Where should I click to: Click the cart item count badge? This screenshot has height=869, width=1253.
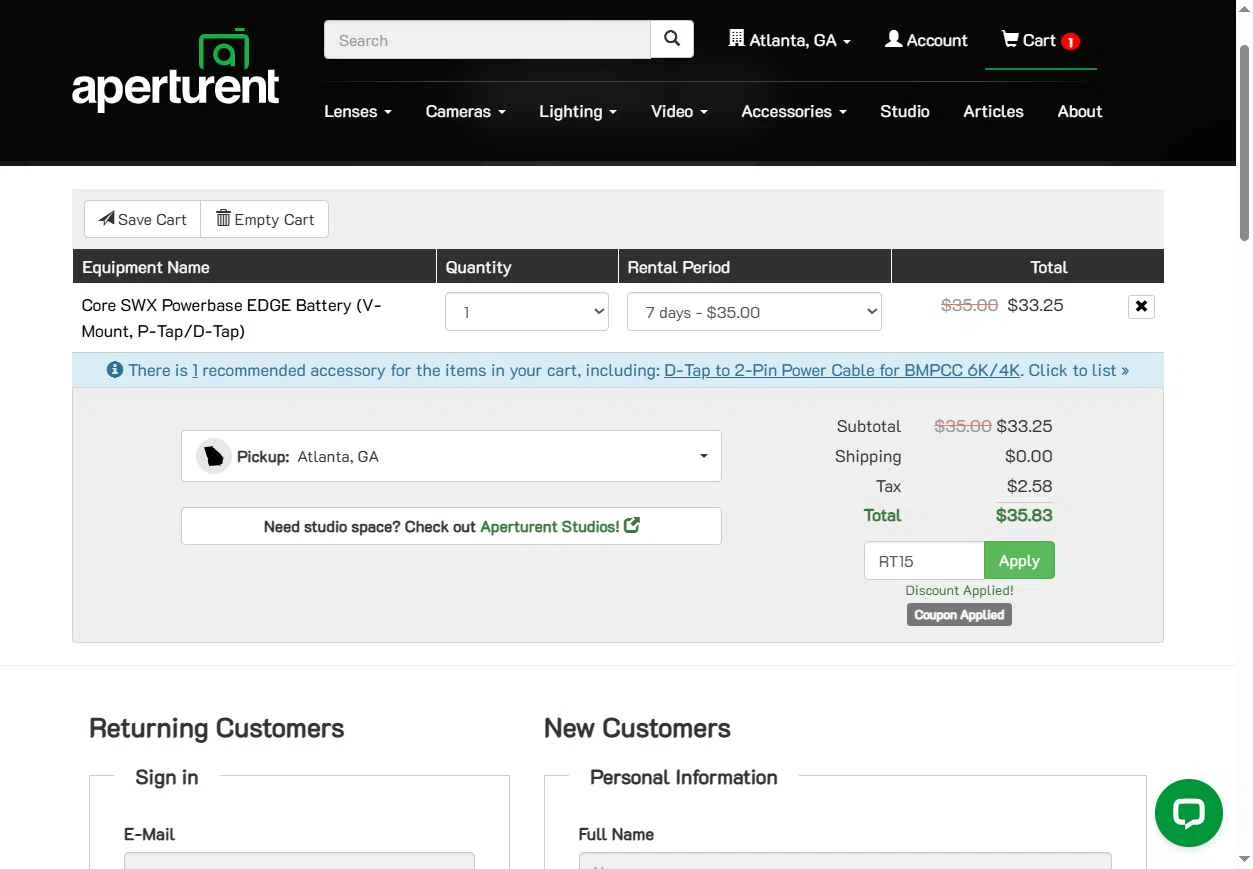[x=1070, y=42]
